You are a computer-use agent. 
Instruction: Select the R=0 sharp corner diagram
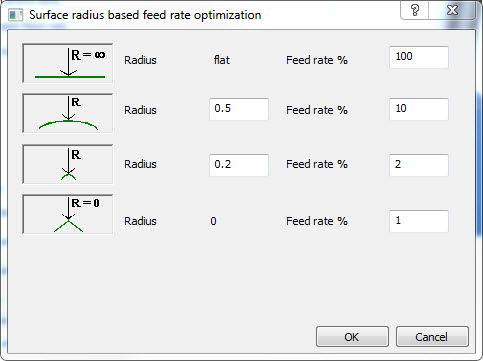[x=68, y=214]
